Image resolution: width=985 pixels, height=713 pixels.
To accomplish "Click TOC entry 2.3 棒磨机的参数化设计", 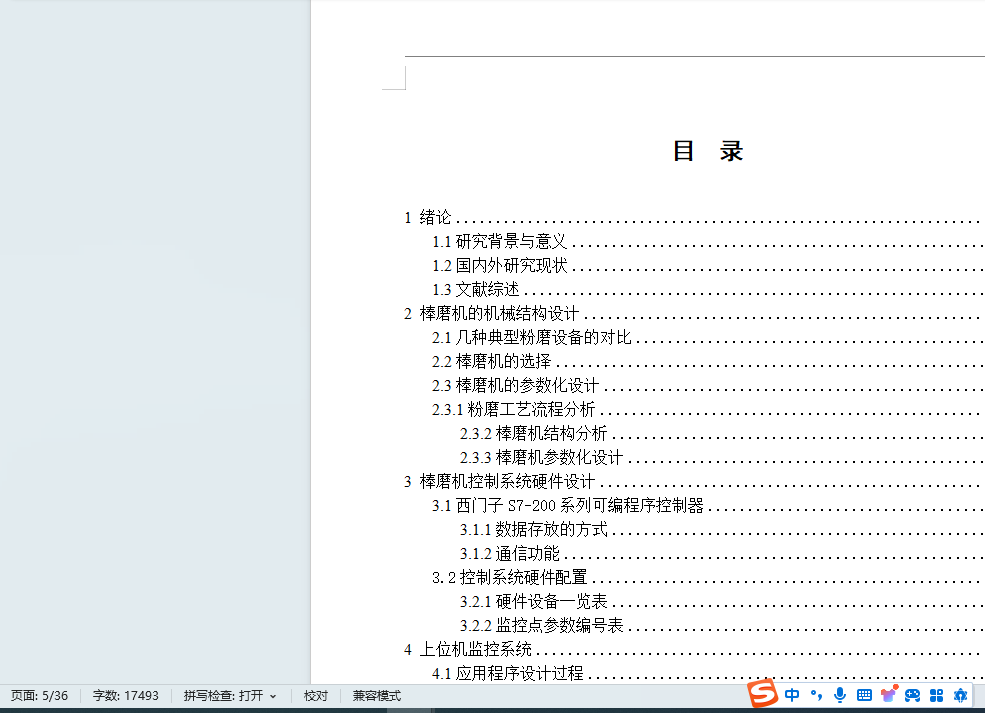I will [x=515, y=385].
